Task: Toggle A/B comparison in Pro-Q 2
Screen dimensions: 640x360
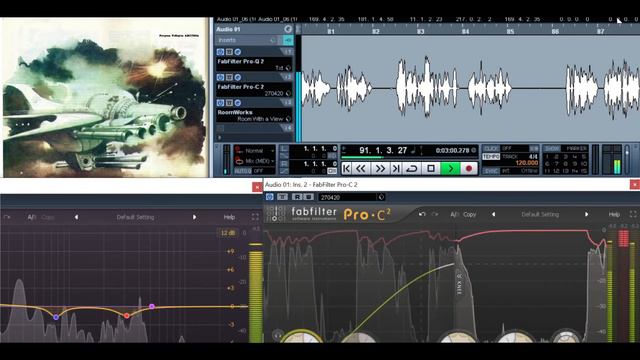Action: tap(31, 217)
